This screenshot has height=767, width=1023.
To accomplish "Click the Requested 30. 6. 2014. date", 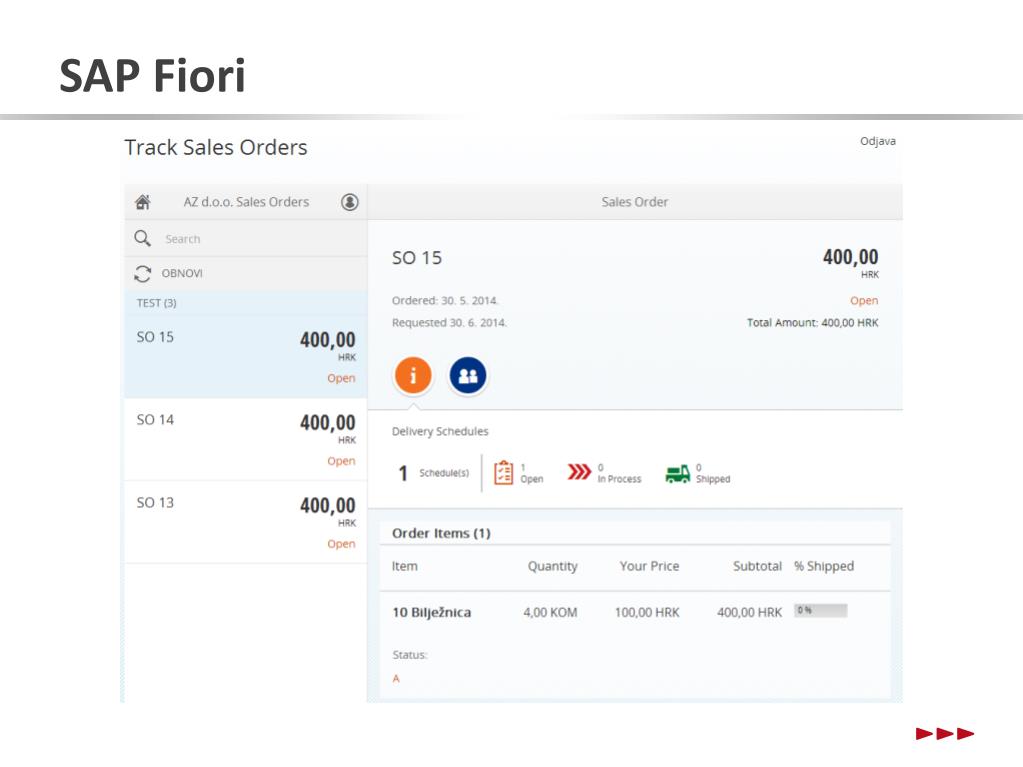I will tap(449, 323).
